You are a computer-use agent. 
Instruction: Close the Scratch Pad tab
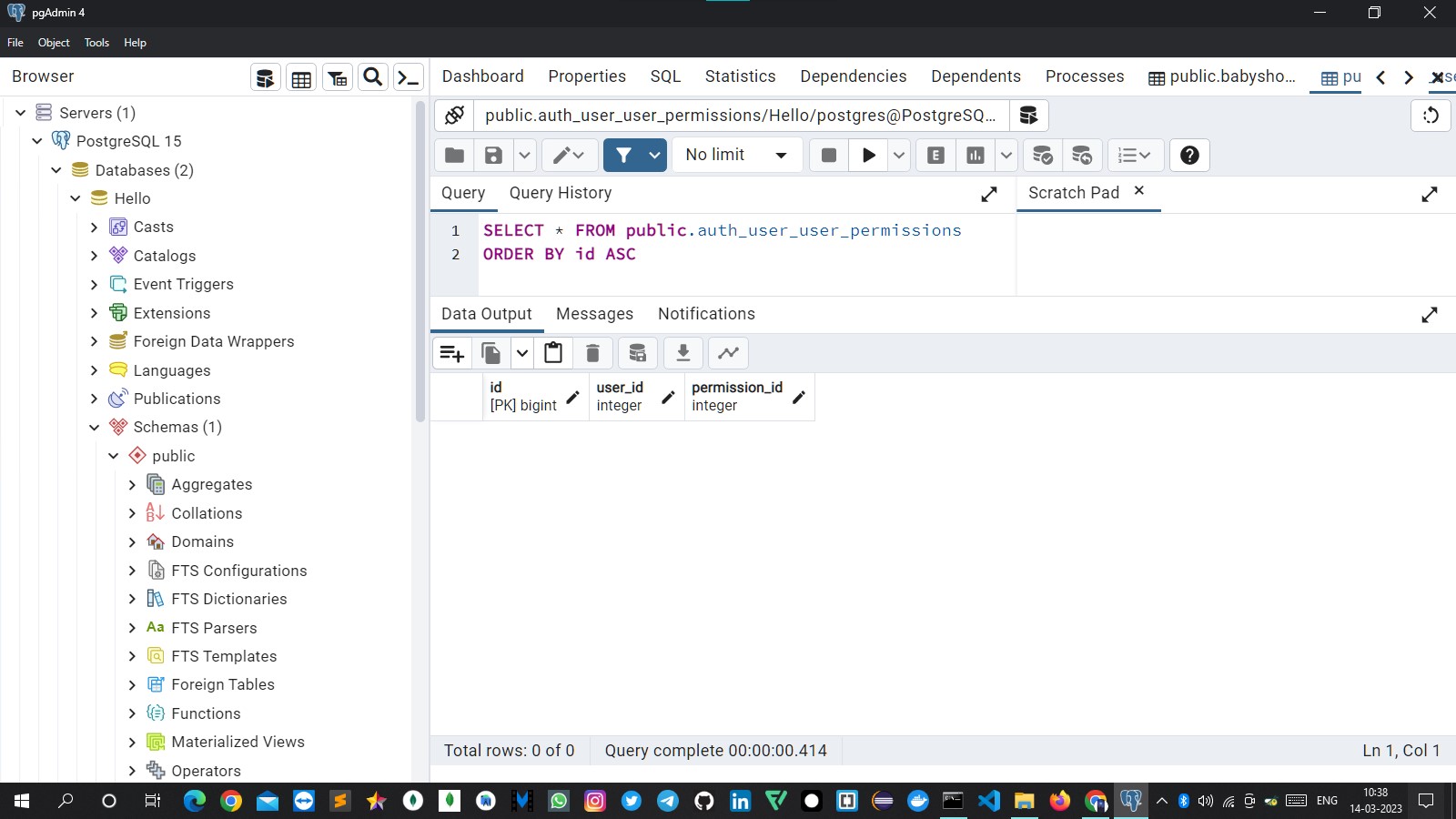click(1138, 191)
